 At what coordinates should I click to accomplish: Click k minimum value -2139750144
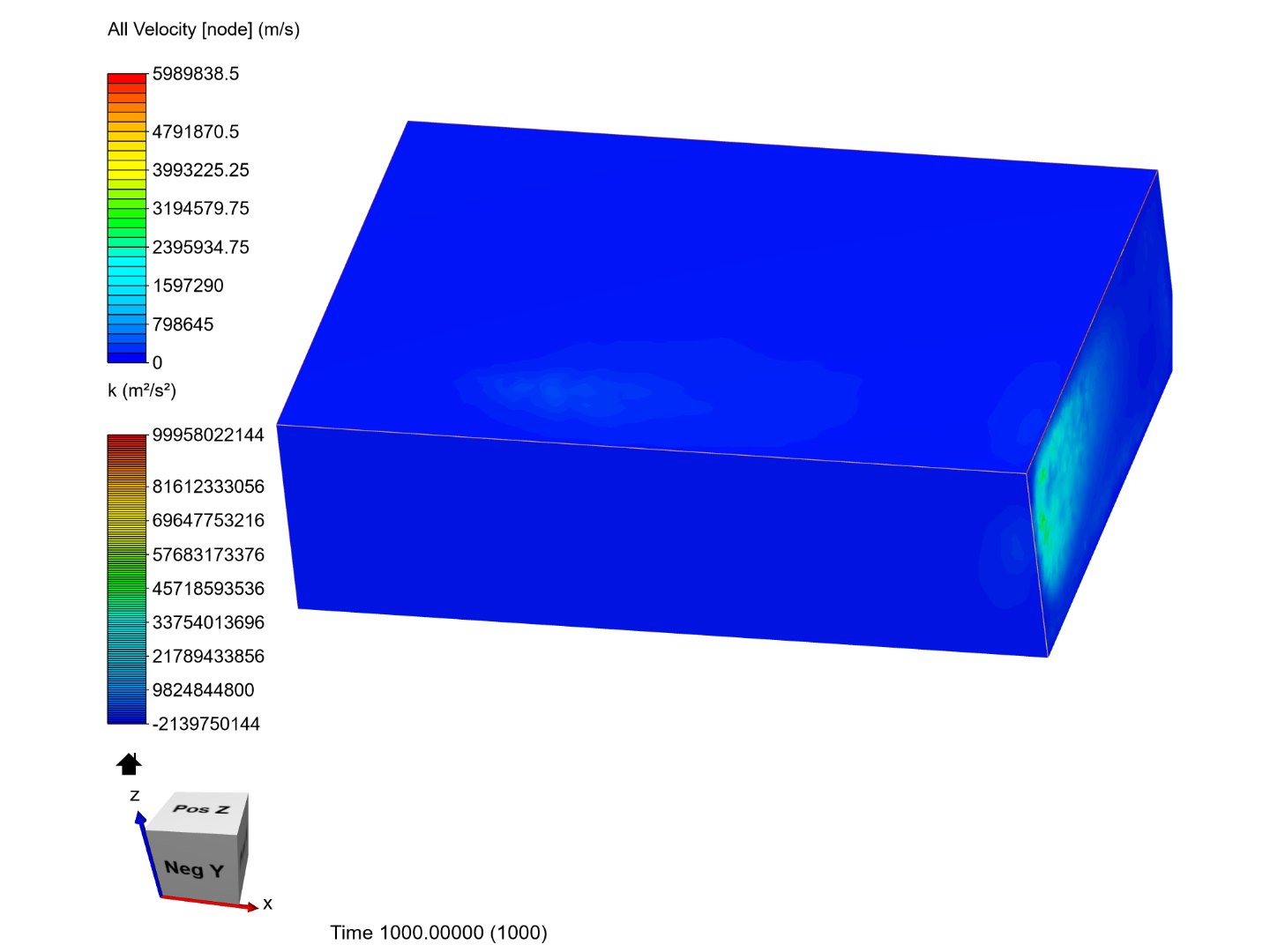pos(206,724)
